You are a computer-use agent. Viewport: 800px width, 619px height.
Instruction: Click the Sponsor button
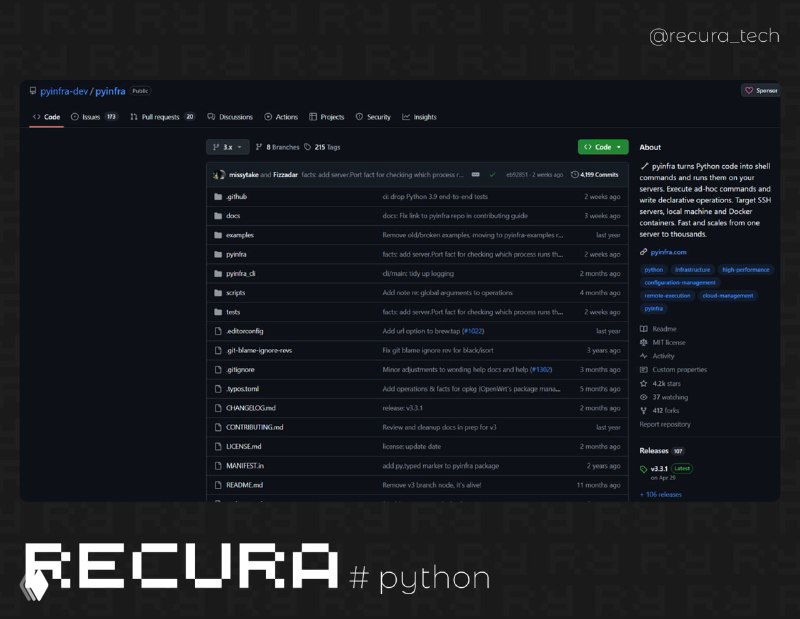click(x=762, y=90)
